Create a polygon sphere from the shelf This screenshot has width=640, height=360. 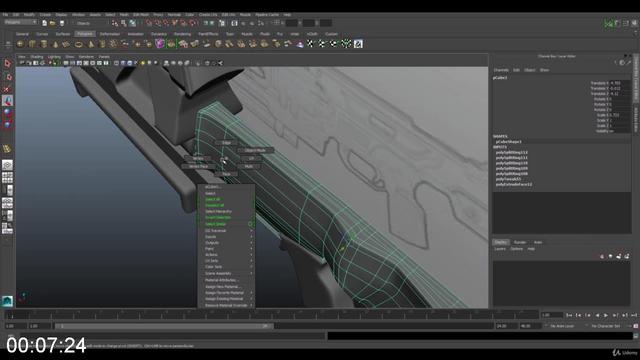[x=20, y=44]
